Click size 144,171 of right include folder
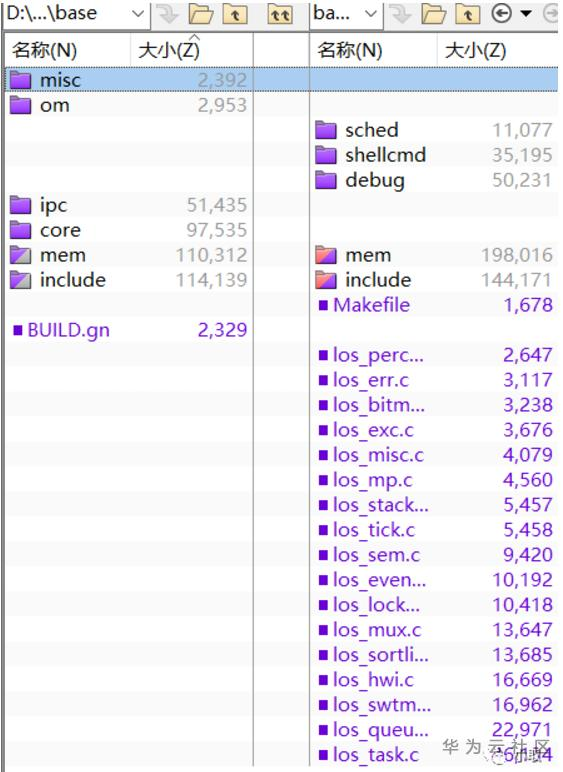This screenshot has width=563, height=772. coord(517,281)
